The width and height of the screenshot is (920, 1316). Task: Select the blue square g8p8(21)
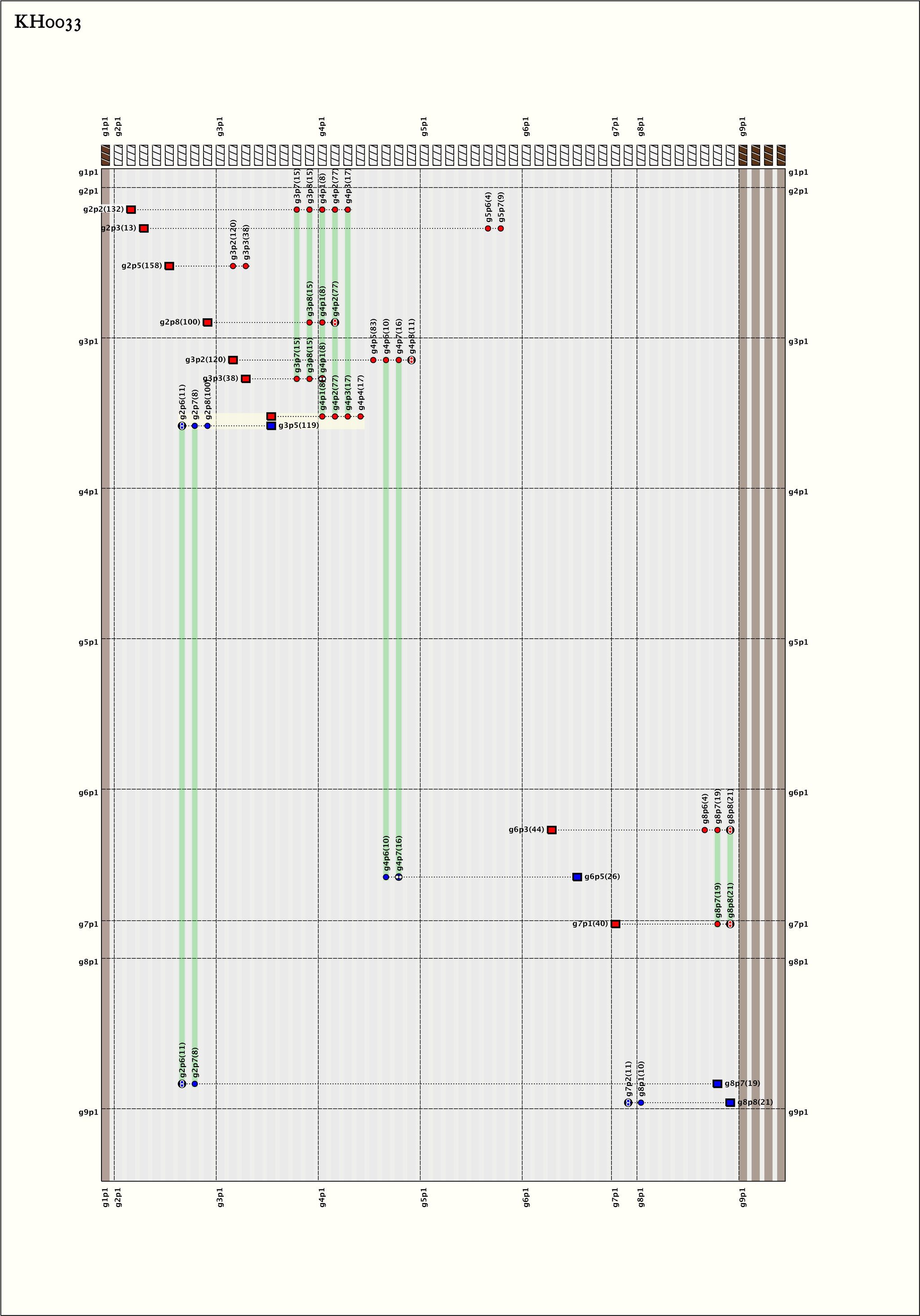coord(730,1103)
